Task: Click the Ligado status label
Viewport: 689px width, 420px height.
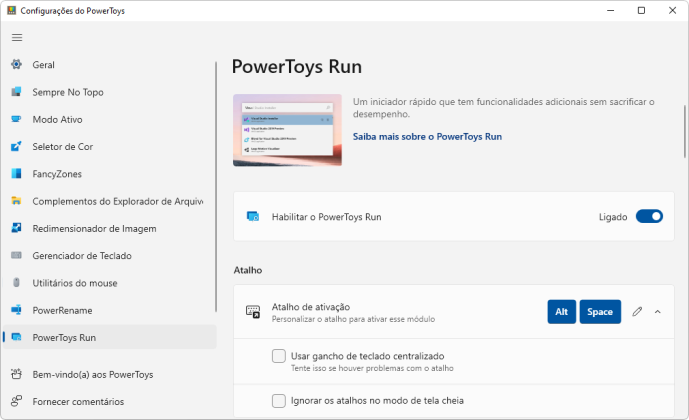Action: pyautogui.click(x=613, y=217)
